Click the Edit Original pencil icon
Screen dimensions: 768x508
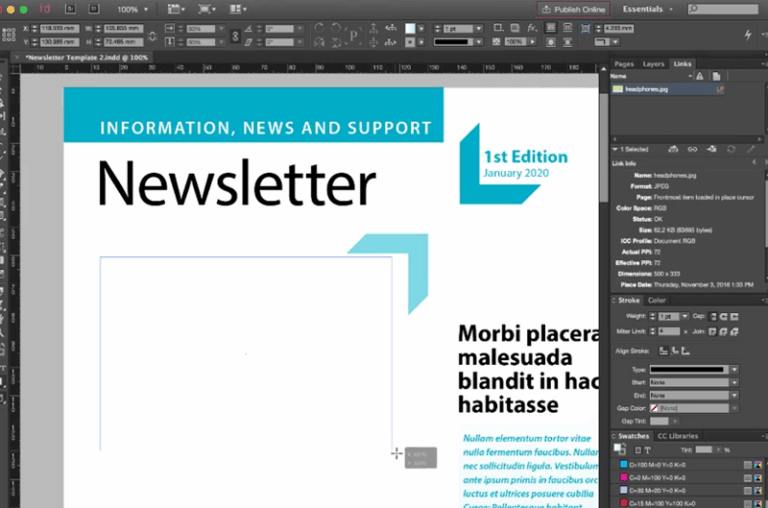pyautogui.click(x=751, y=149)
